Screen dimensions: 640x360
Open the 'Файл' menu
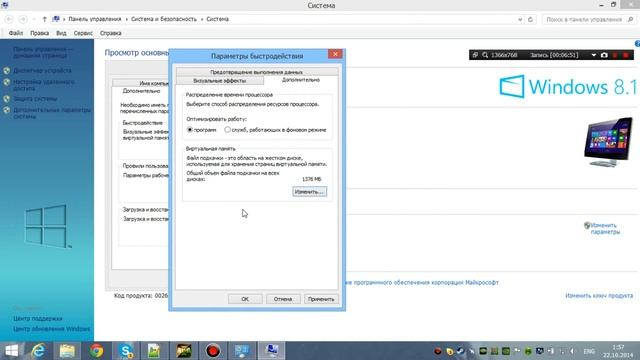click(16, 33)
